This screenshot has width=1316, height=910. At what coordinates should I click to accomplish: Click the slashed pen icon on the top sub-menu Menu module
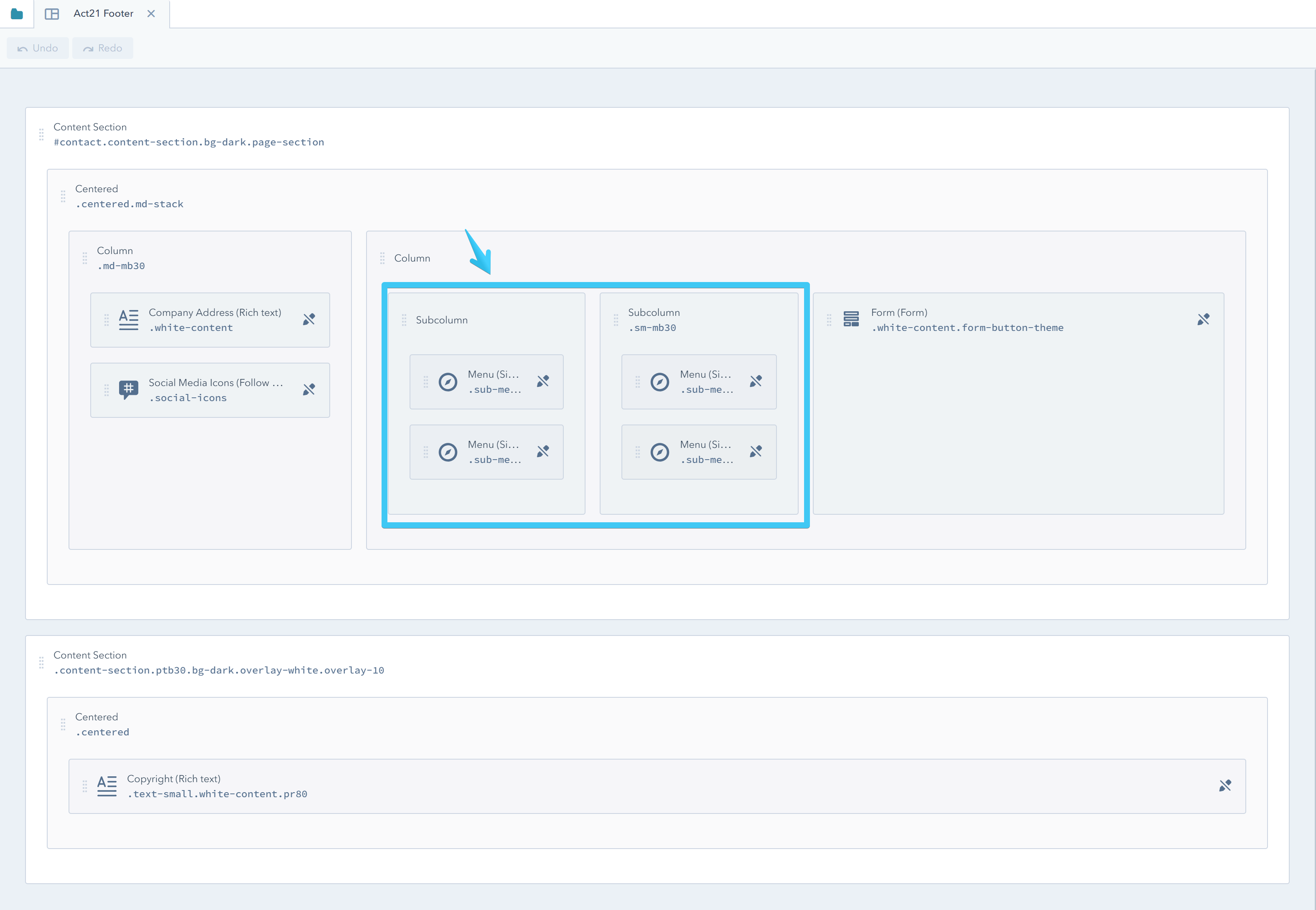(543, 381)
